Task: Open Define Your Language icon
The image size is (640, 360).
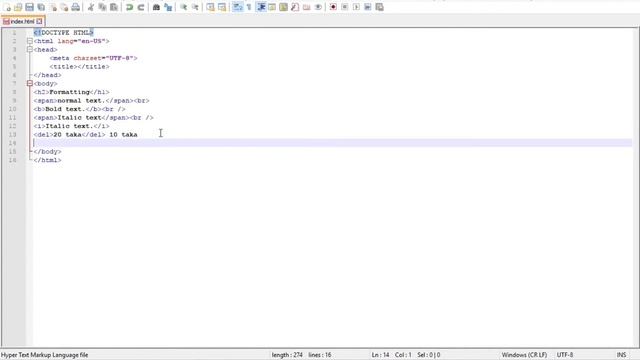Action: (x=272, y=7)
